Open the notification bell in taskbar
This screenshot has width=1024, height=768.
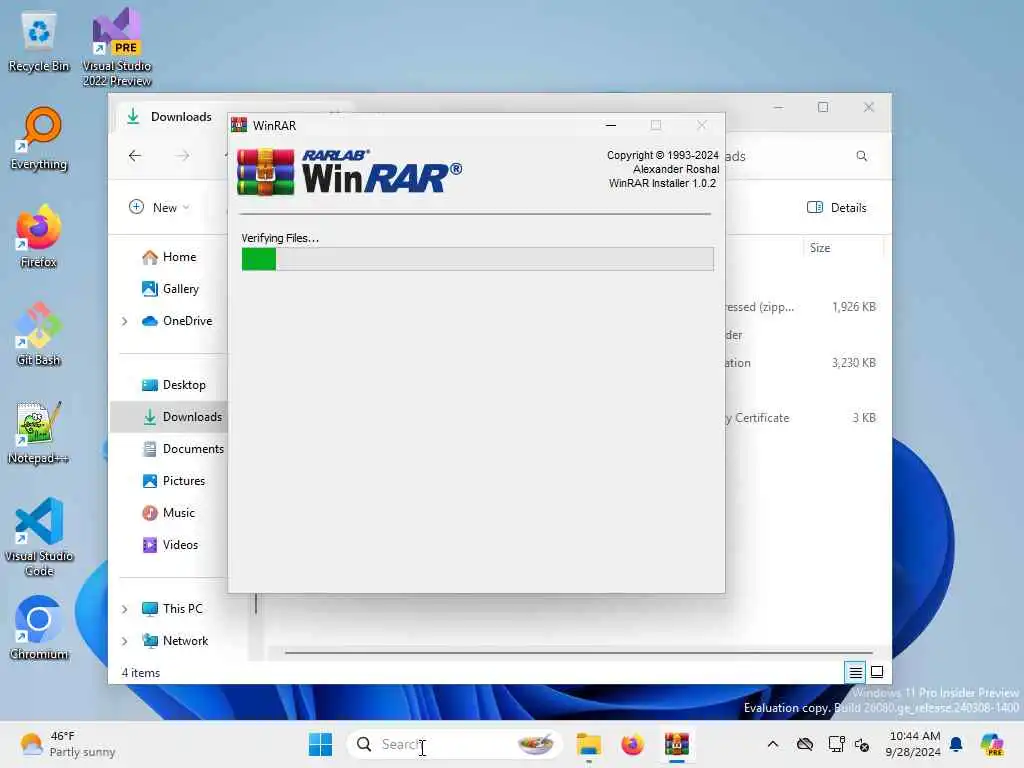pyautogui.click(x=956, y=744)
